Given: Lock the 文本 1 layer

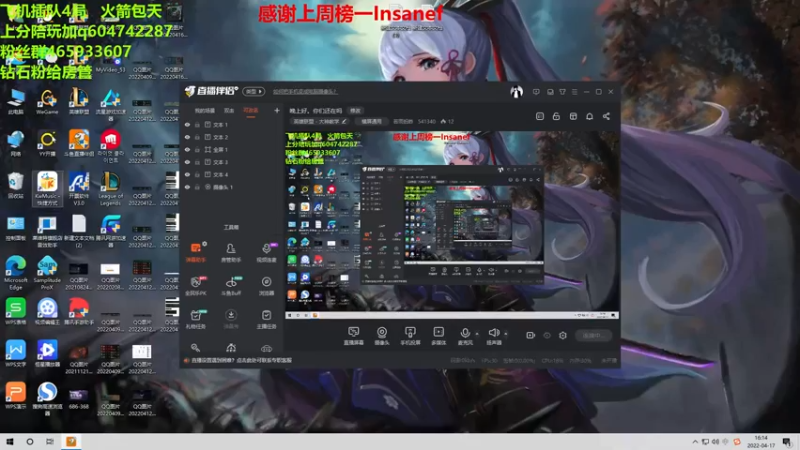Looking at the screenshot, I should 197,124.
